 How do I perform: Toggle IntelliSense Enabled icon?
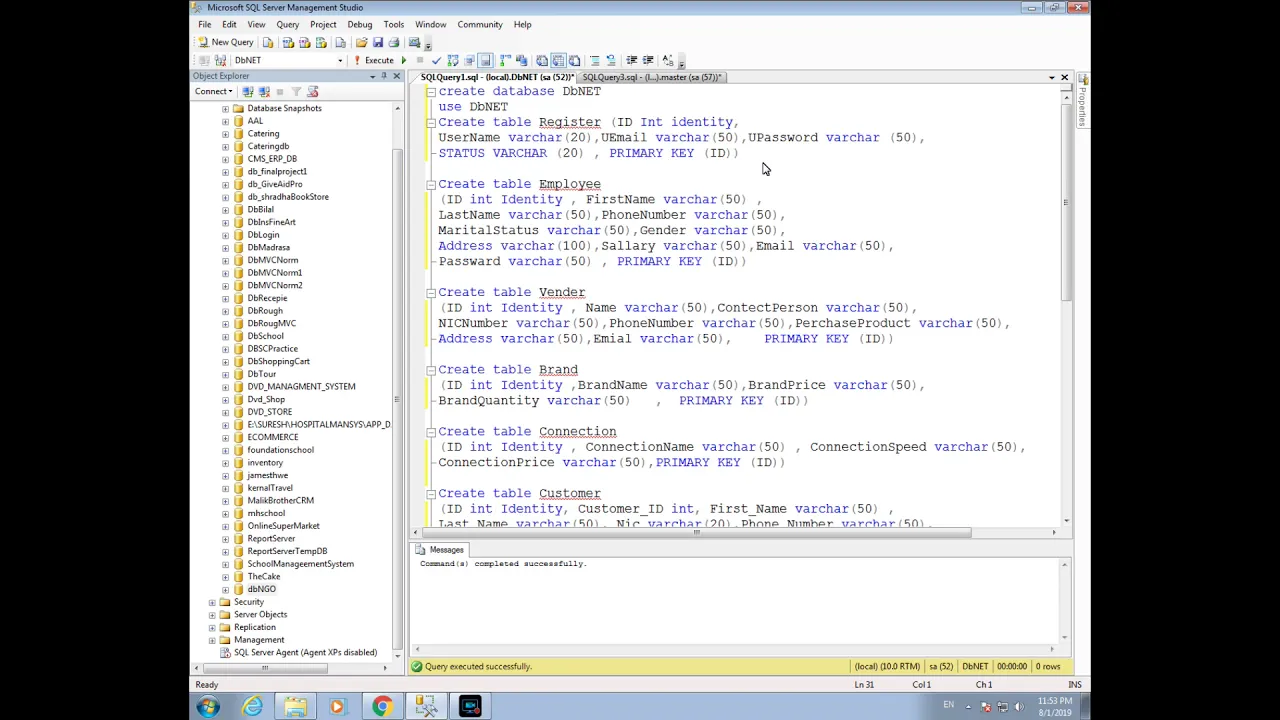[485, 60]
